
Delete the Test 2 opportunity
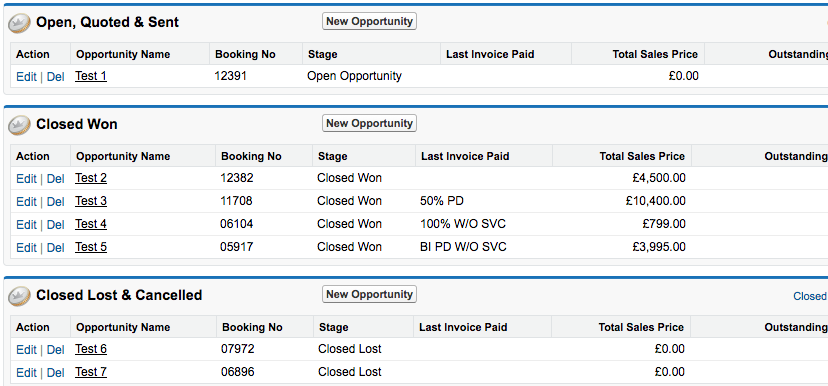pos(55,178)
